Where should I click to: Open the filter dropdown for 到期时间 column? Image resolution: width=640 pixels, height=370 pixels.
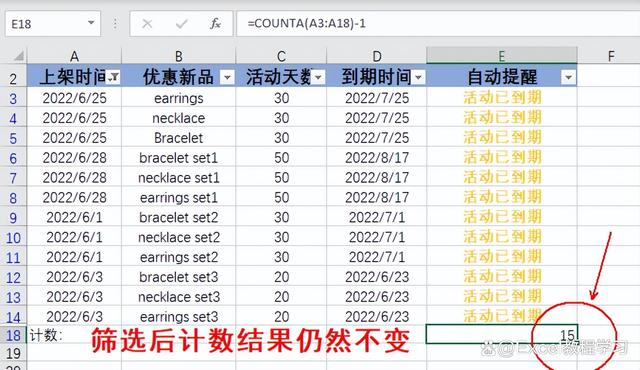(x=418, y=77)
